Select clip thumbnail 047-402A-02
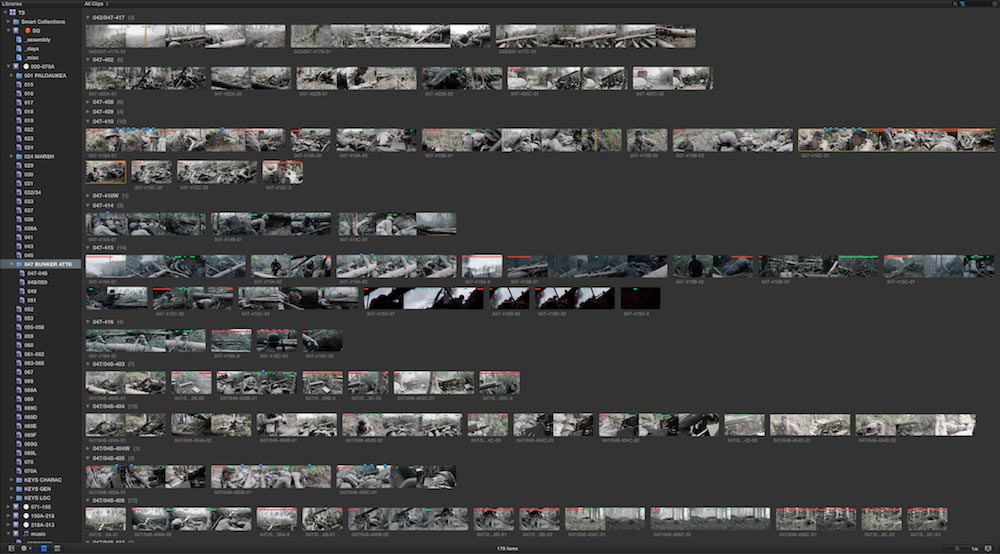This screenshot has width=1000, height=554. coord(251,78)
